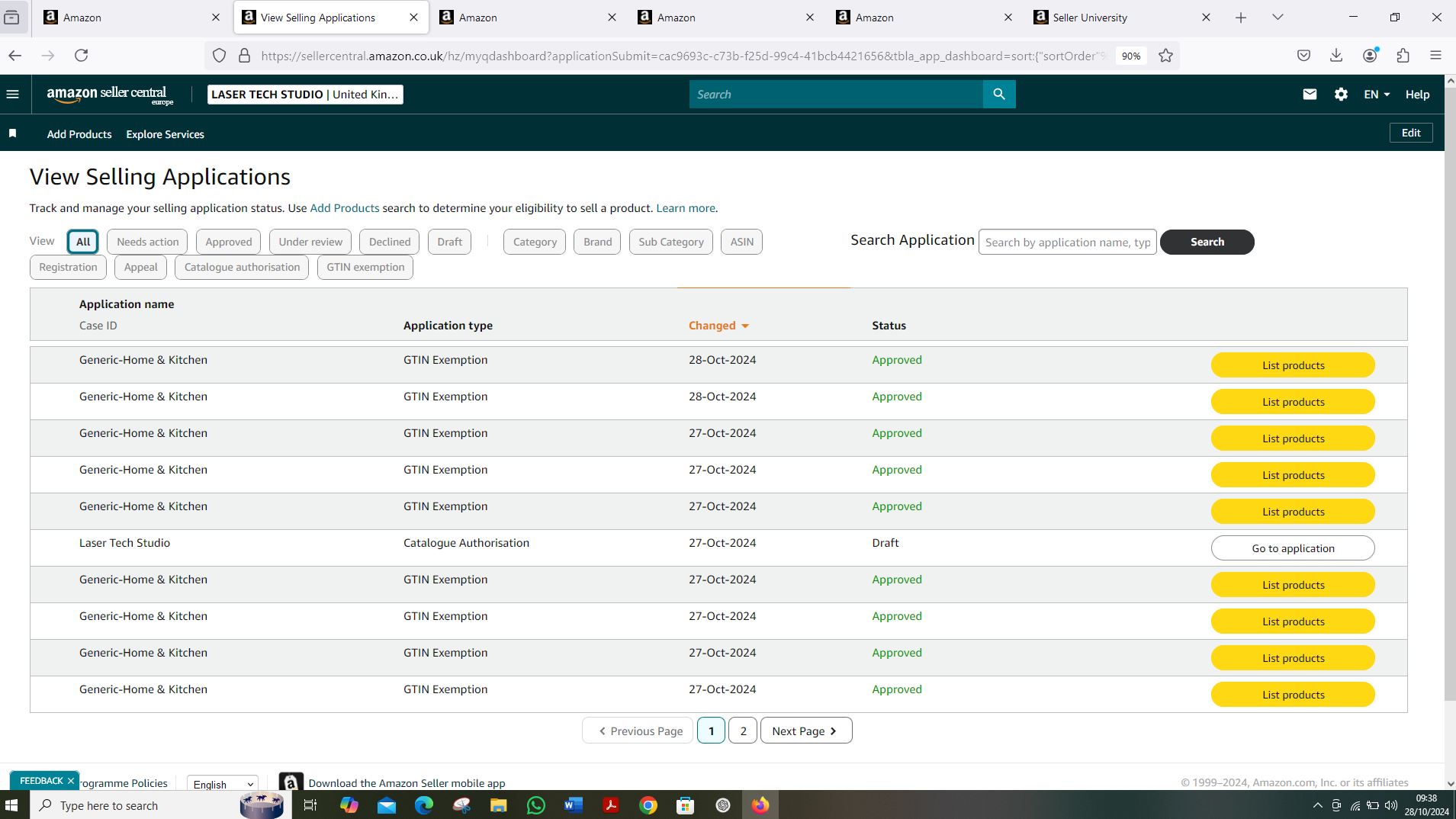Switch to the Seller University tab
This screenshot has width=1456, height=819.
[1121, 18]
